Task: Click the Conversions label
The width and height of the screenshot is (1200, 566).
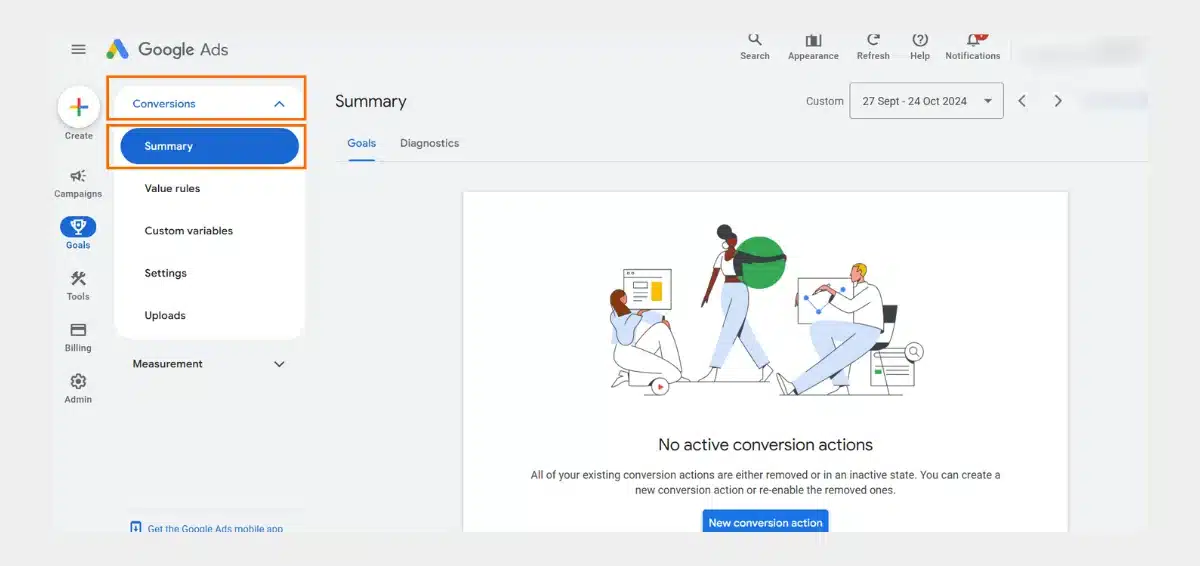Action: (x=164, y=104)
